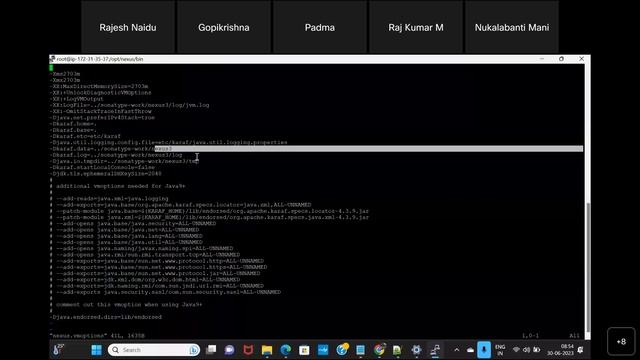Switch to PuTTY session taskbar icon
The width and height of the screenshot is (640, 360).
pos(435,350)
